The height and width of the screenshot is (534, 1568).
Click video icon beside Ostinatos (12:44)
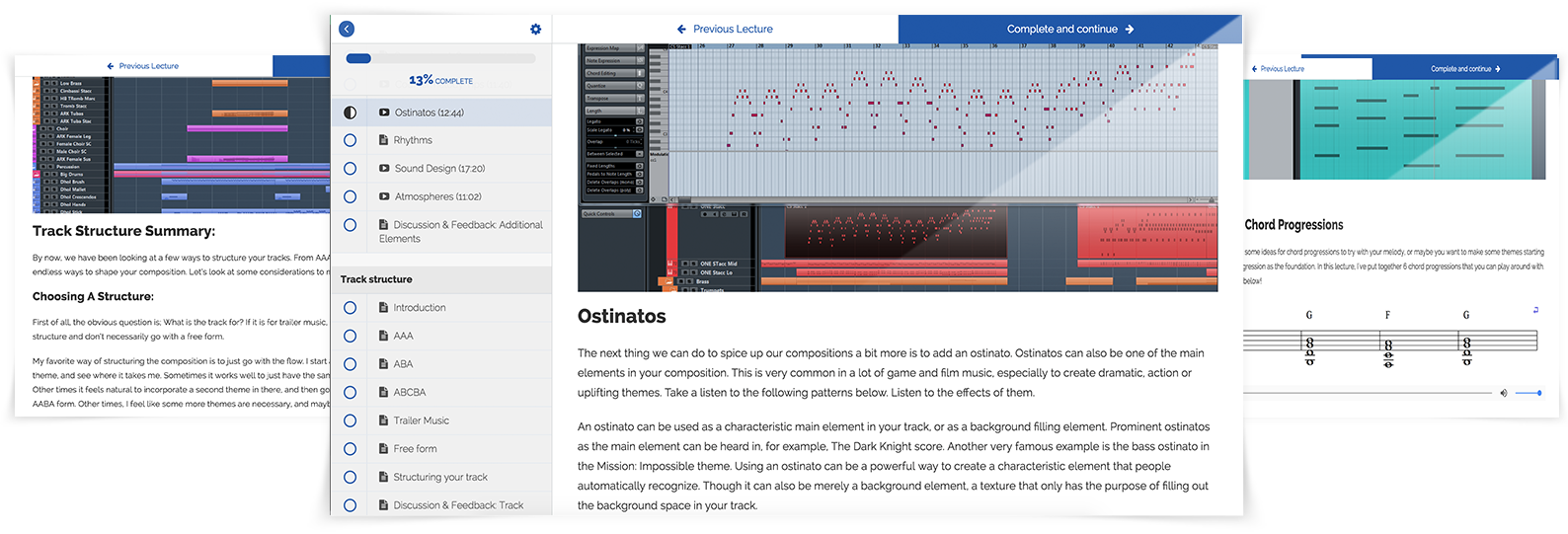[384, 113]
